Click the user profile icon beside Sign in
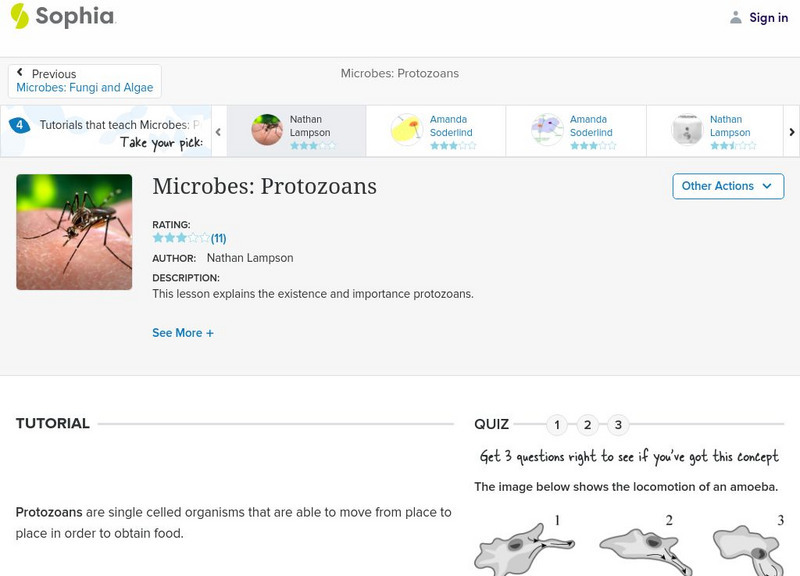This screenshot has height=576, width=800. click(736, 18)
